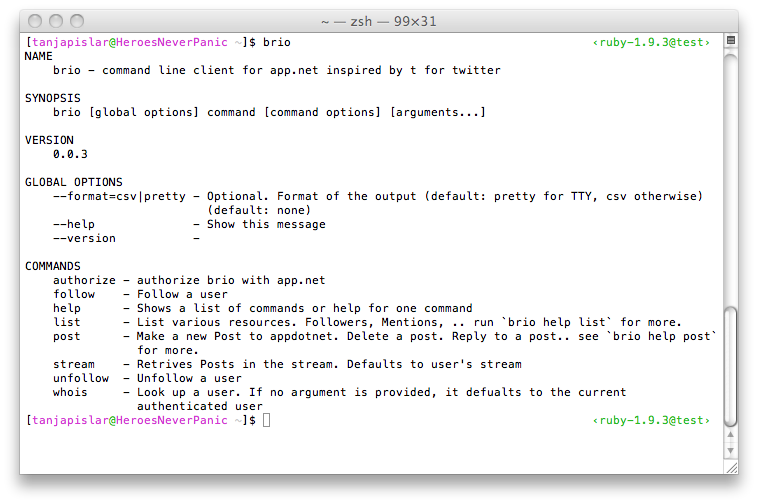
Task: Click the version number 0.0.3
Action: 70,154
